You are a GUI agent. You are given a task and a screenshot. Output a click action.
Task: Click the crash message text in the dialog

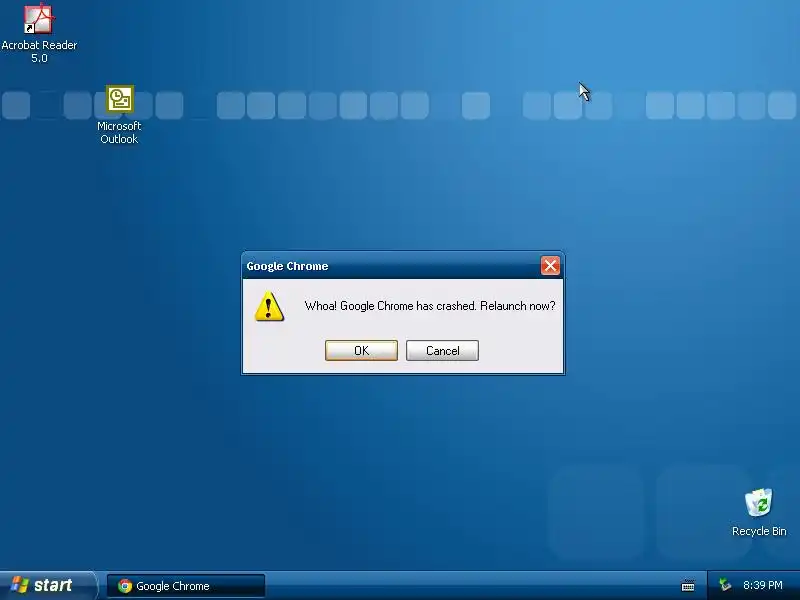click(x=430, y=306)
